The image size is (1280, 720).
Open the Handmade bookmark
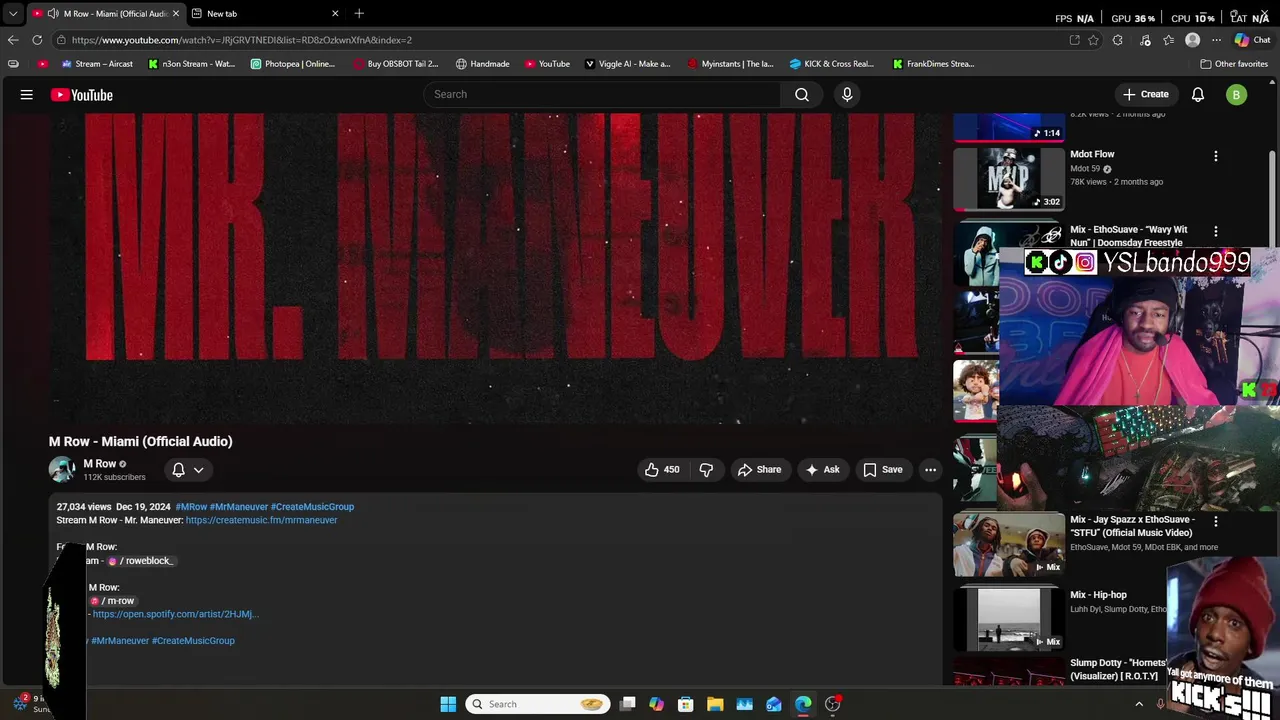(483, 64)
